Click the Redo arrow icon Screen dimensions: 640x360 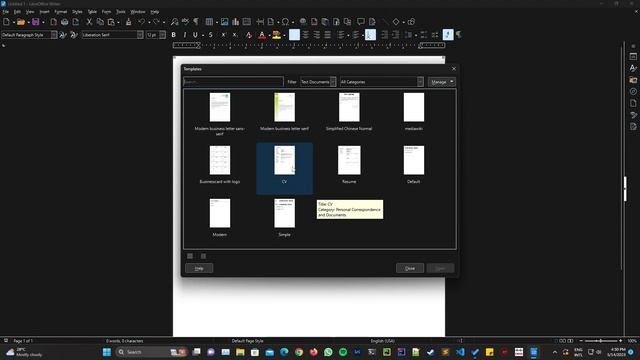(156, 22)
